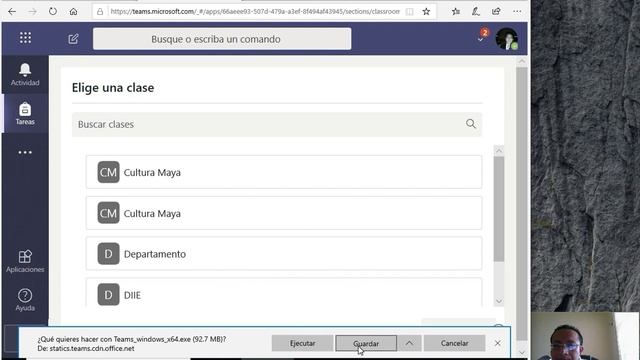Click the class list scroll up arrow

[499, 151]
